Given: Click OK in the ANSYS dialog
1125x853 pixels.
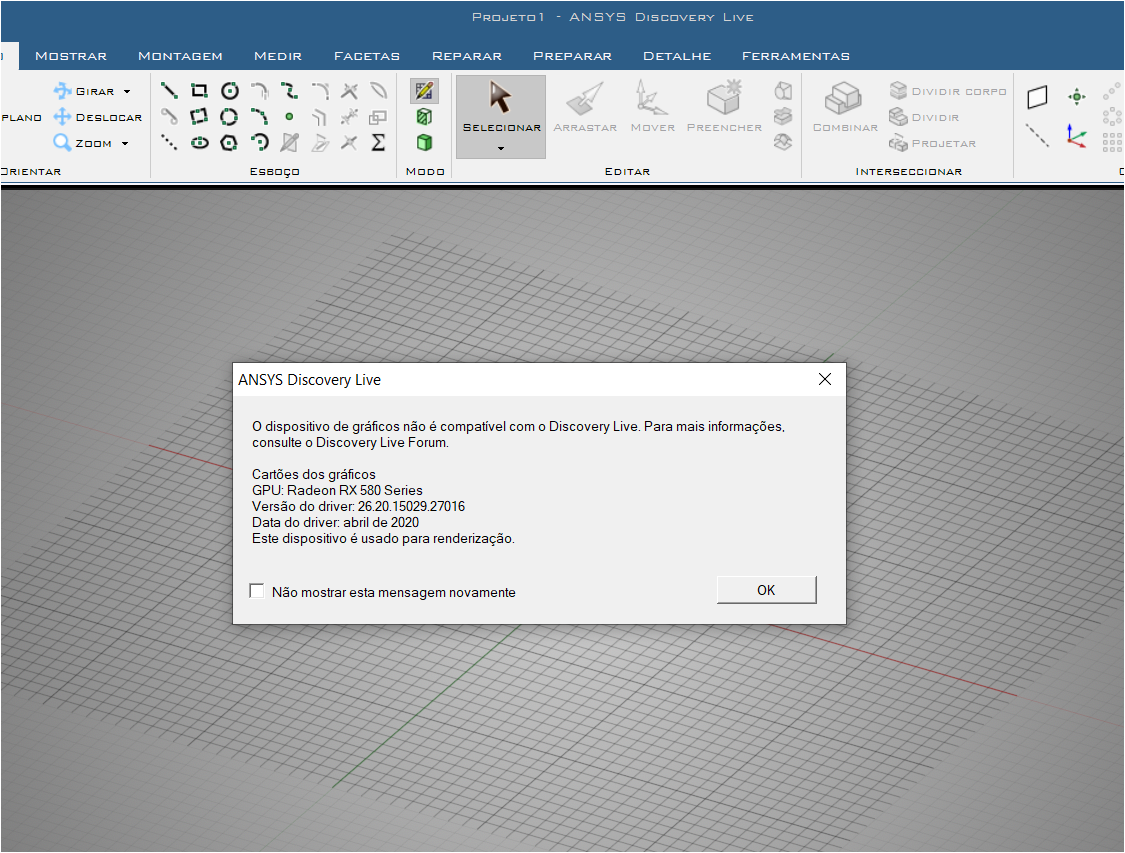Looking at the screenshot, I should tap(766, 590).
